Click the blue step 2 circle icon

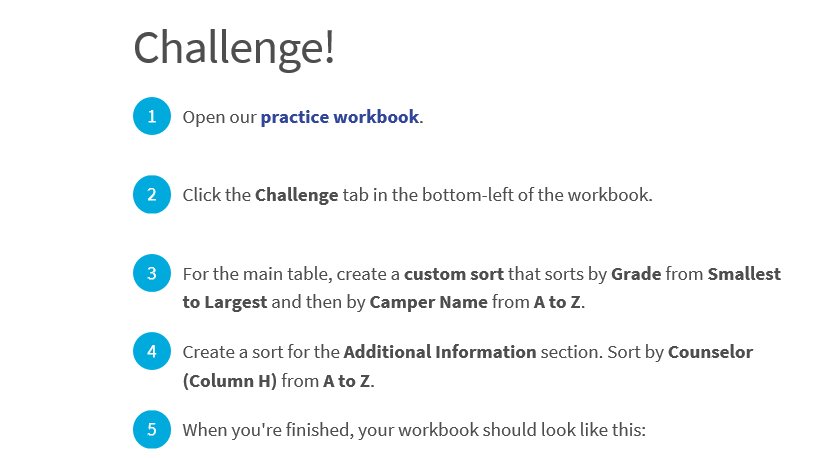click(x=152, y=195)
